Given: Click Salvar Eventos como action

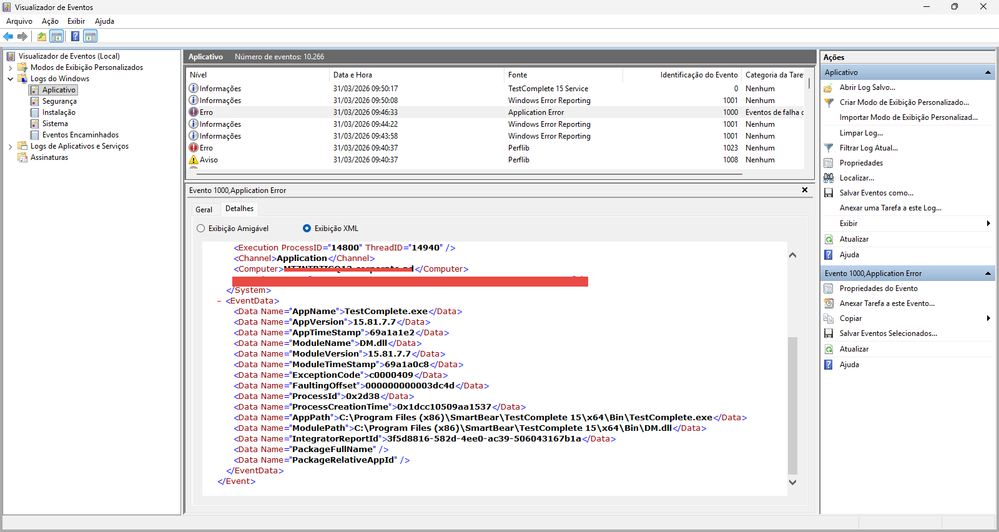Looking at the screenshot, I should point(876,193).
